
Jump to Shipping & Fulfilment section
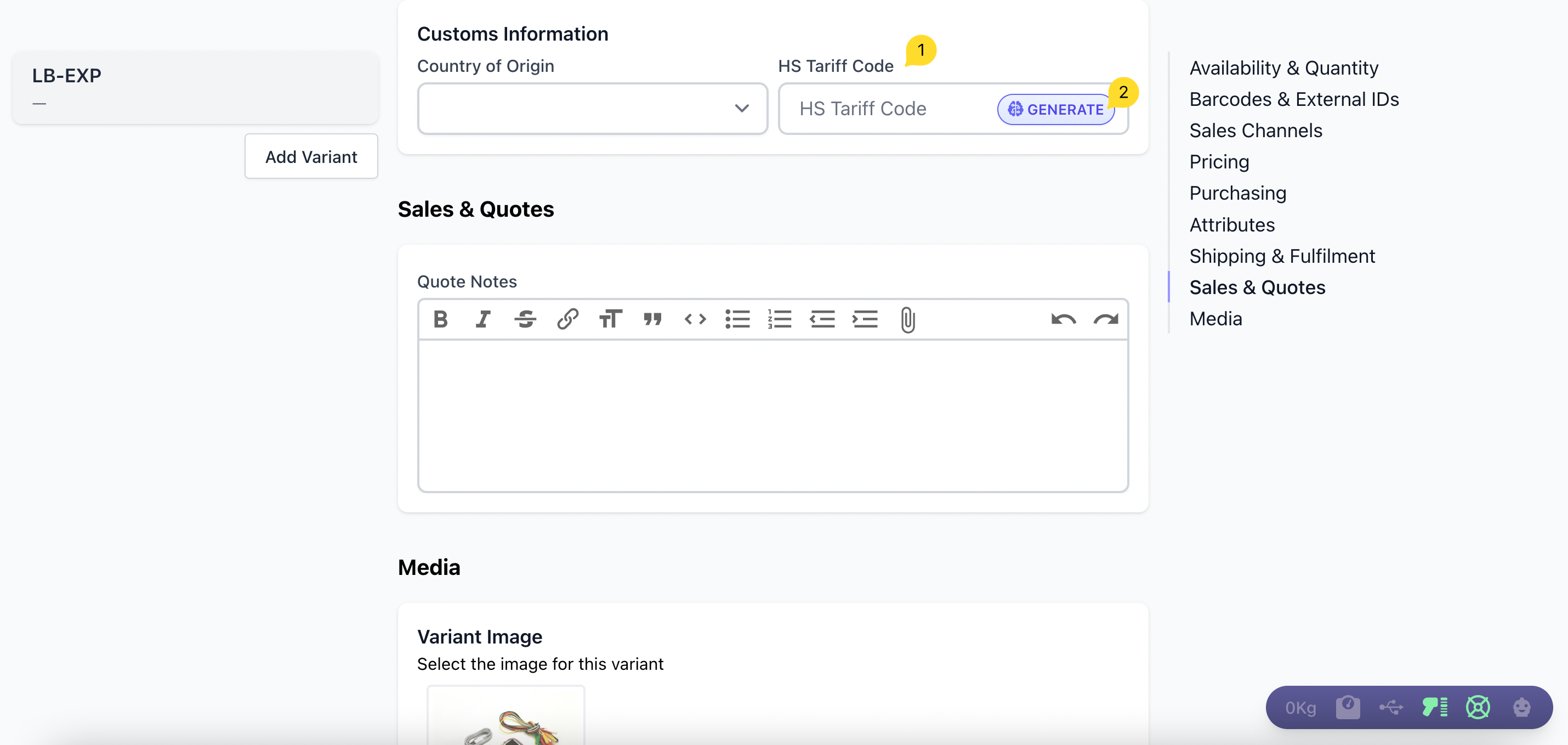click(x=1282, y=256)
